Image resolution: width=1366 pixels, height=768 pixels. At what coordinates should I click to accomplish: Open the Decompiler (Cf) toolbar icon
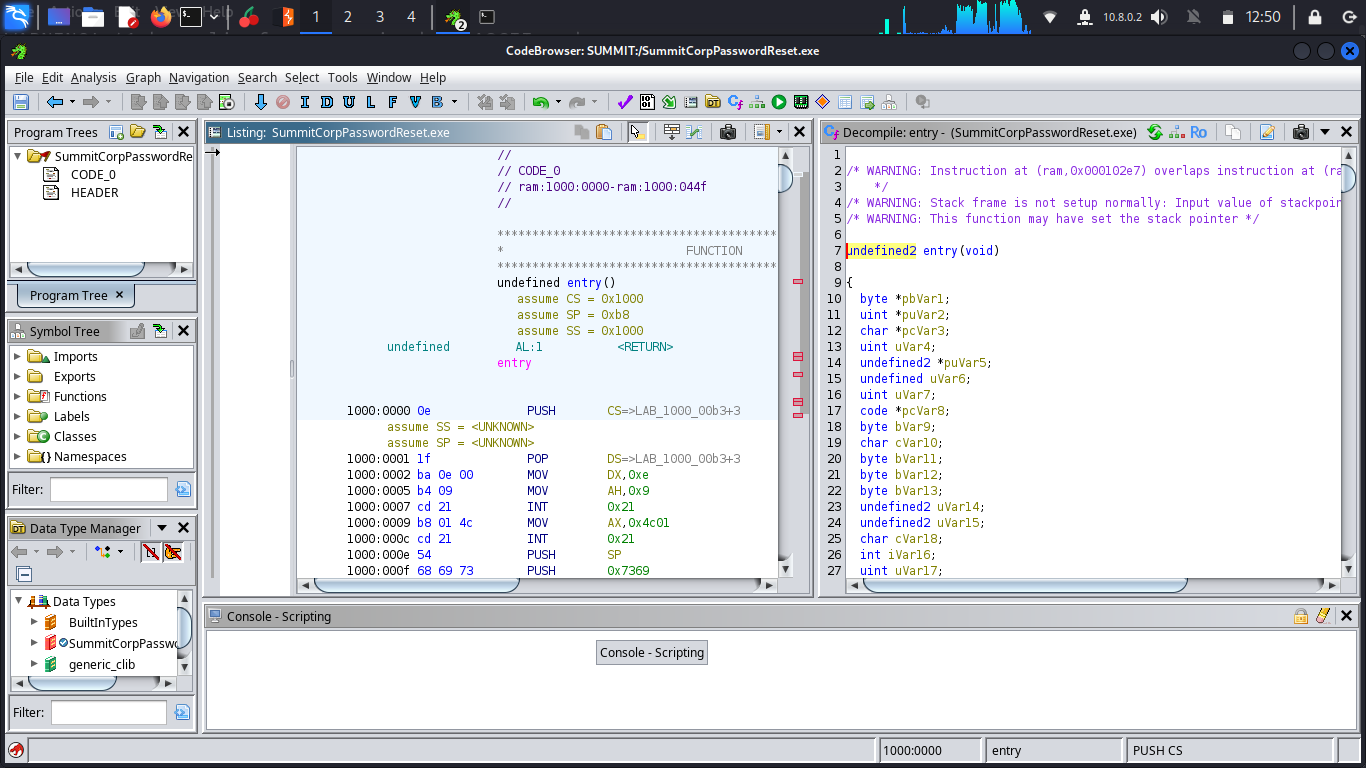coord(735,102)
